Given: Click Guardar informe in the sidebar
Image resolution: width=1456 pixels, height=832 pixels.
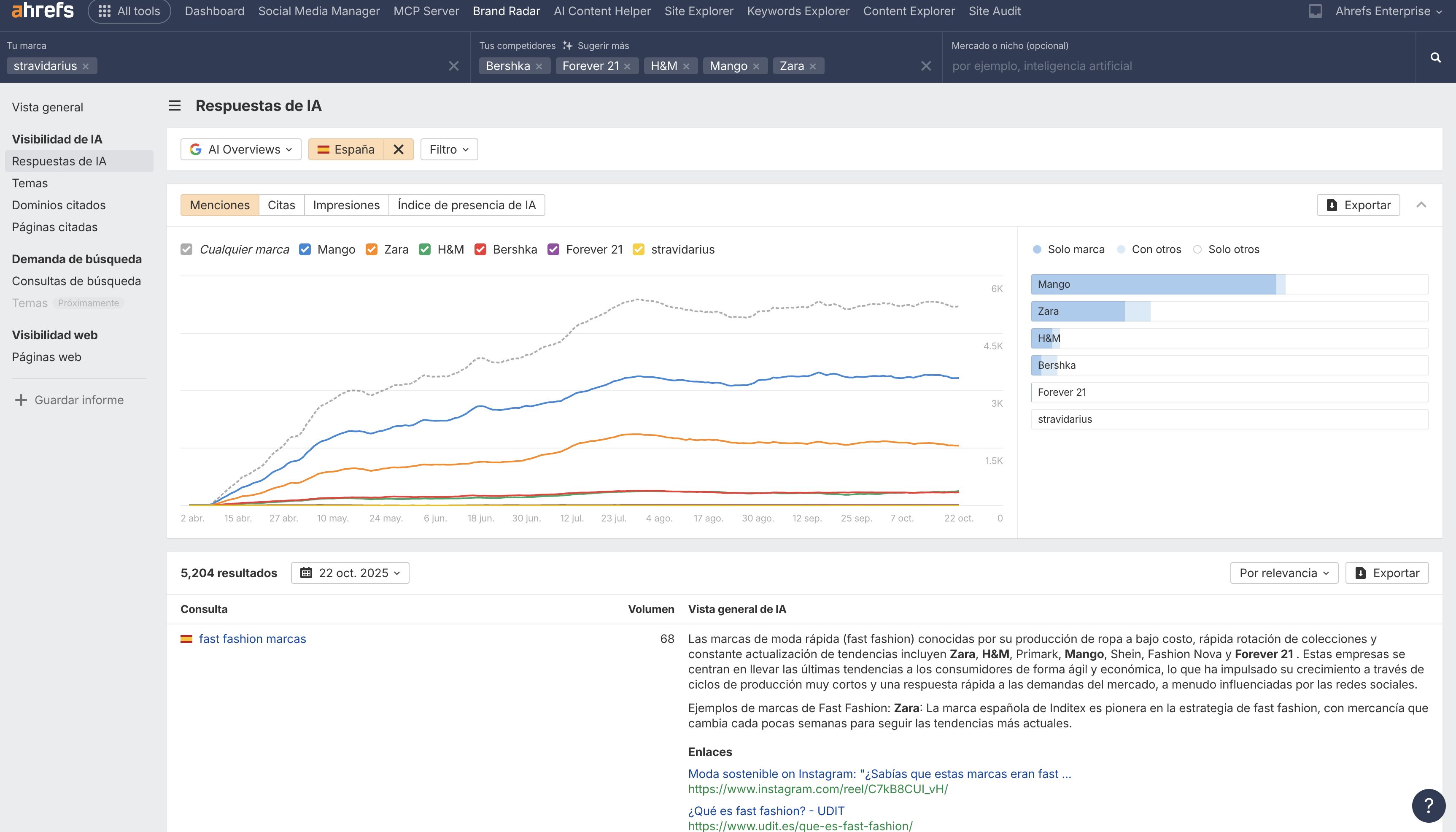Looking at the screenshot, I should click(x=79, y=400).
